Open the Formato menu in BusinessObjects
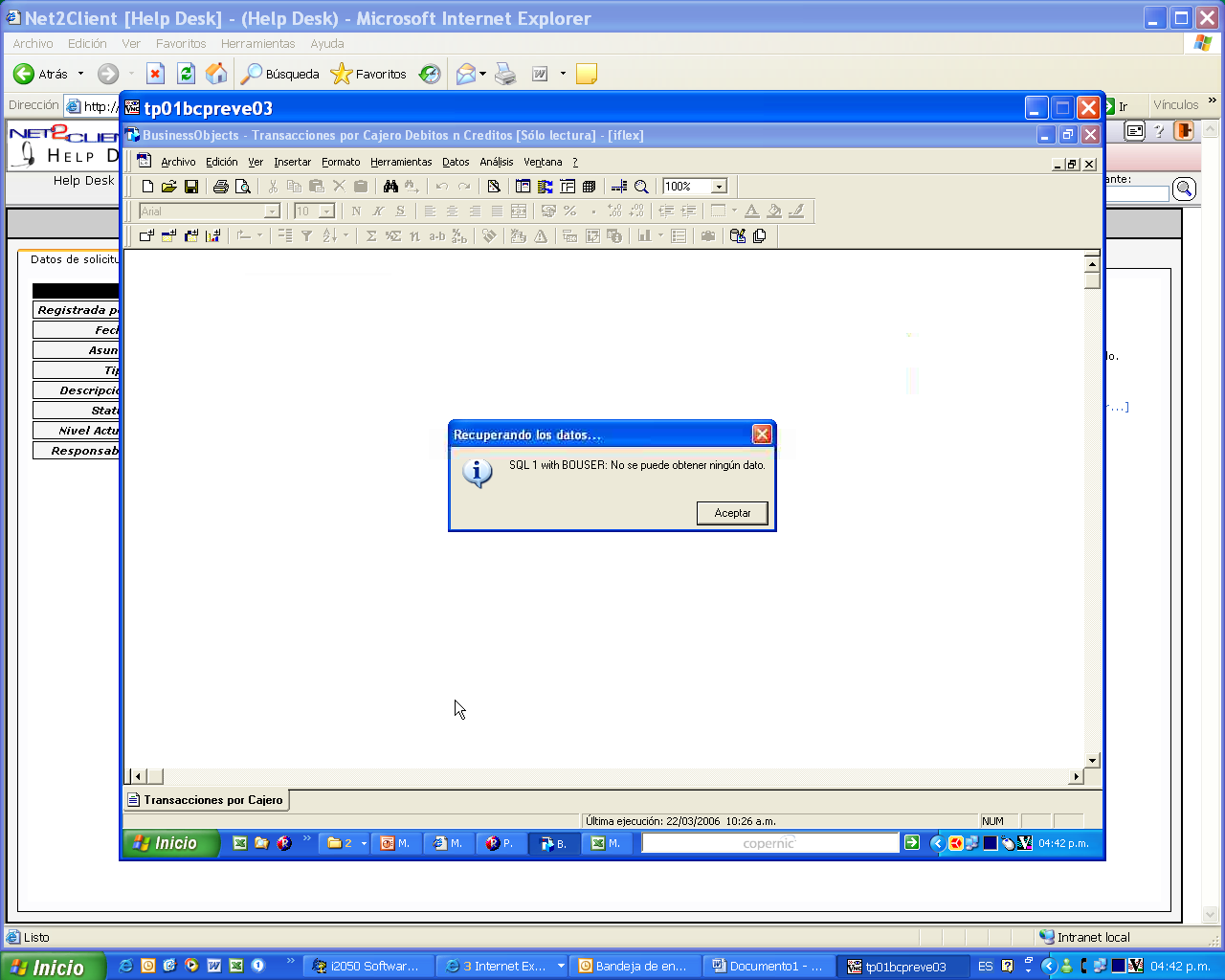The image size is (1225, 980). click(x=341, y=162)
